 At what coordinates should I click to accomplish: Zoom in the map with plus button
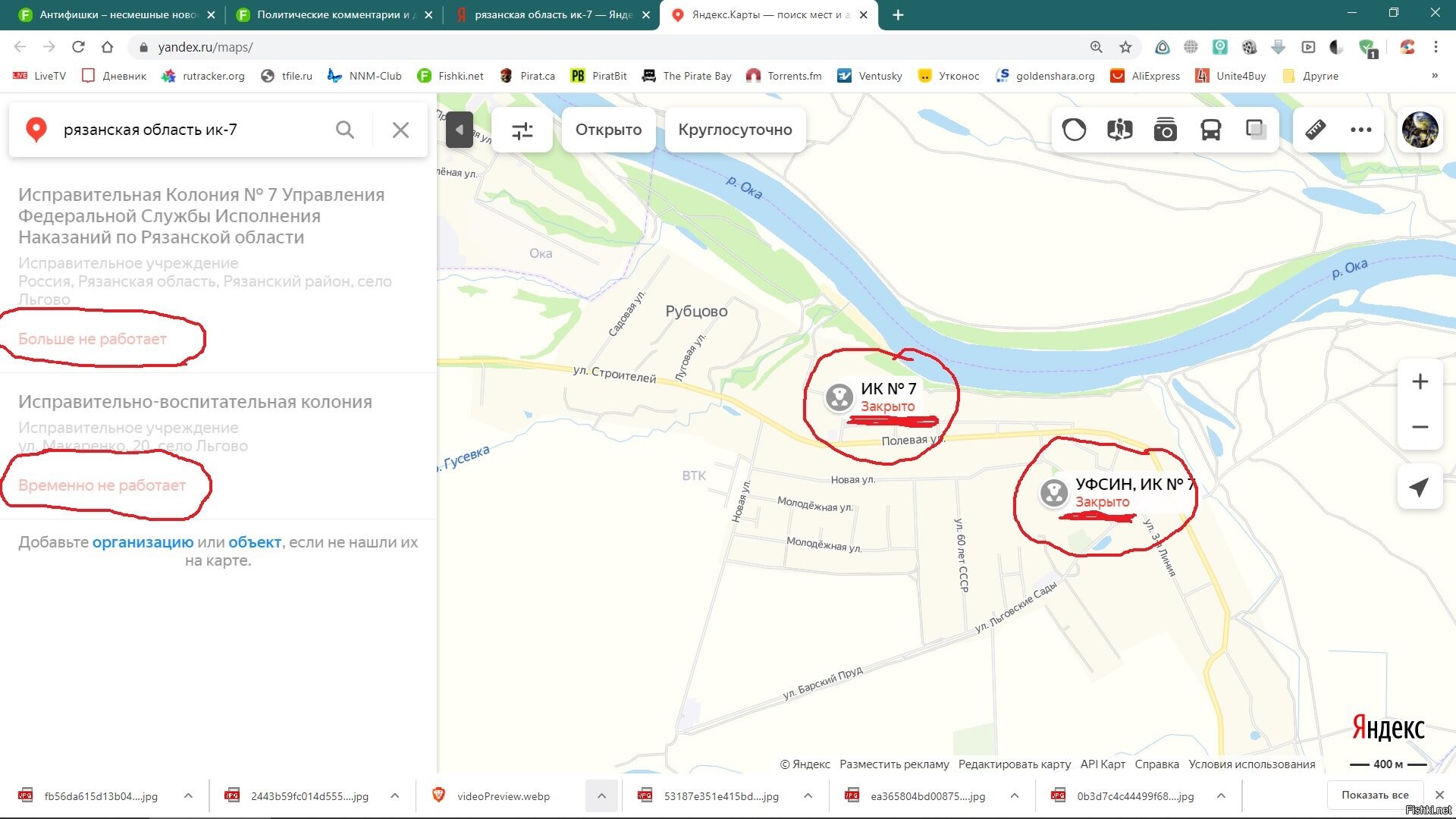click(1420, 381)
